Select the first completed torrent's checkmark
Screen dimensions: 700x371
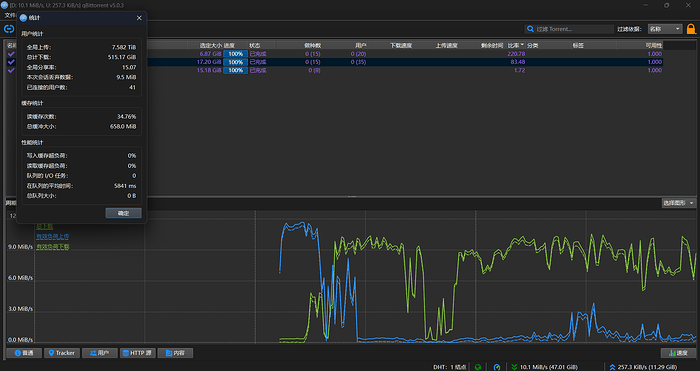[11, 54]
